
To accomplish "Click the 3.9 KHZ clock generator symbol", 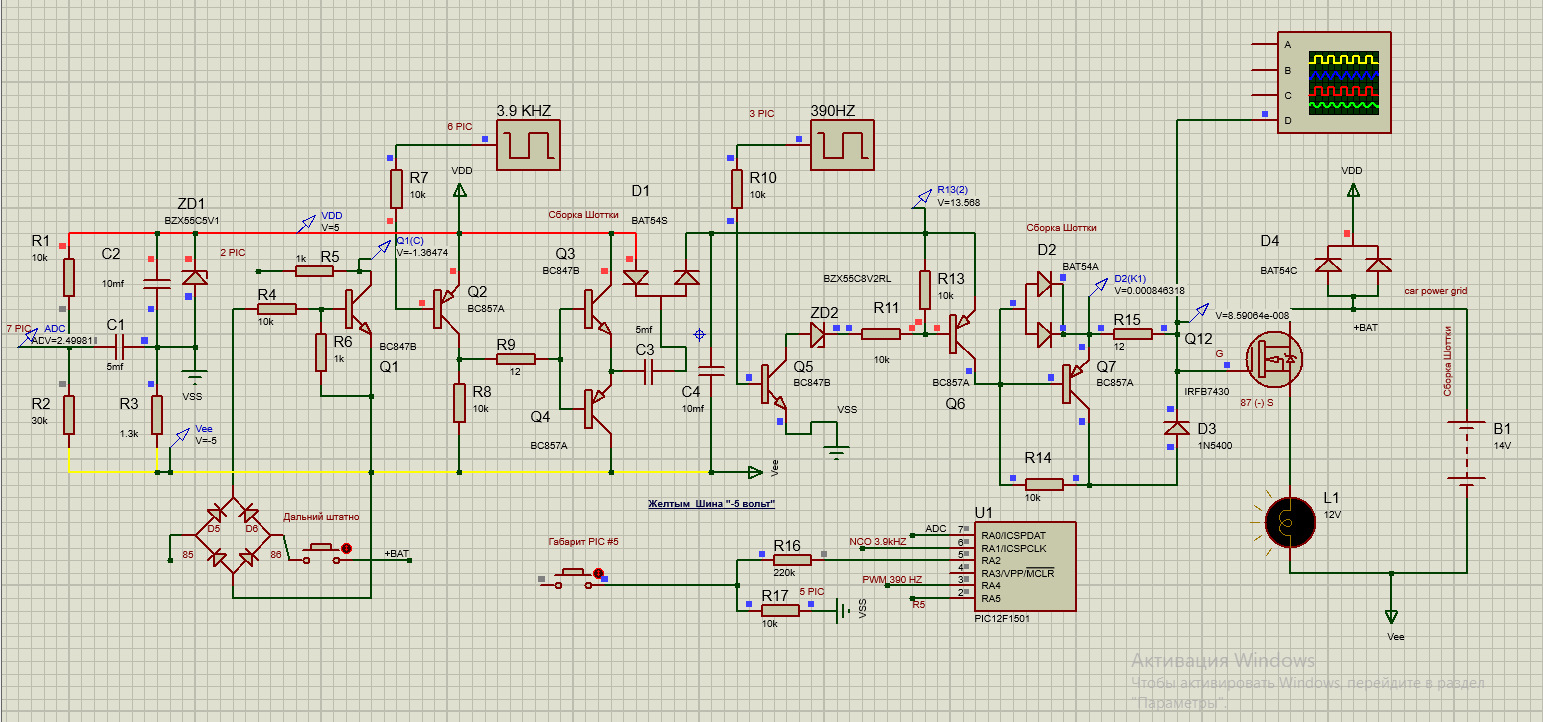I will coord(529,144).
